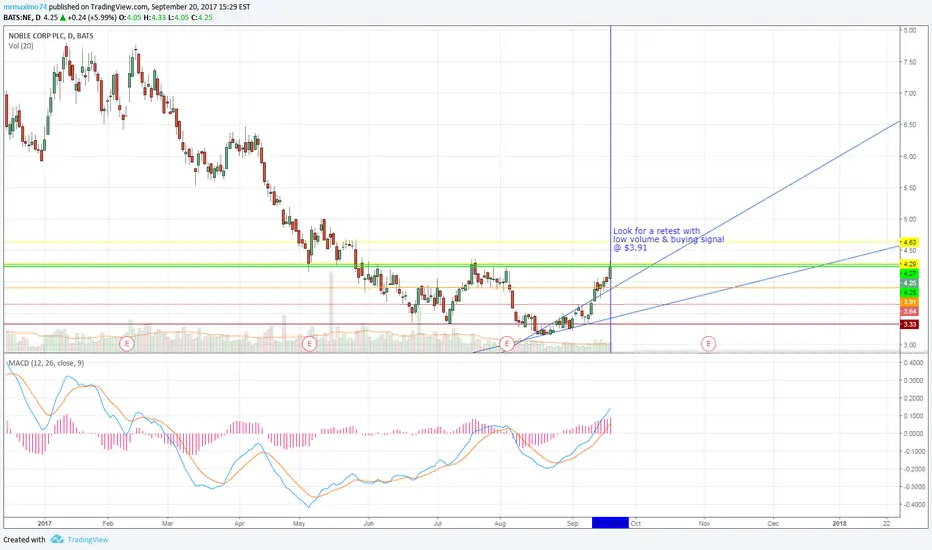932x550 pixels.
Task: Click the Oct label on the time axis
Action: pyautogui.click(x=635, y=524)
